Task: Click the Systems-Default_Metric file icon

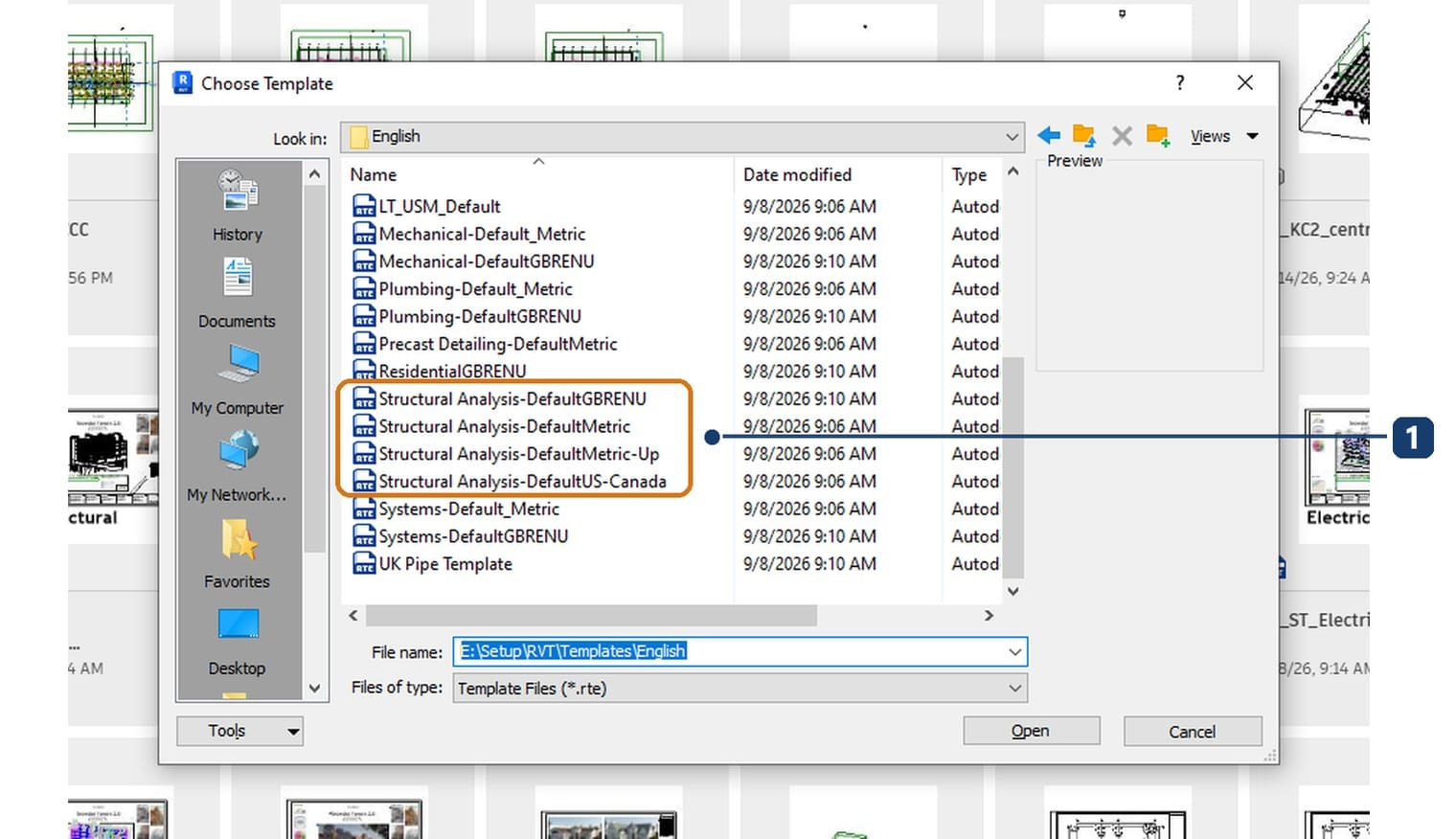Action: pyautogui.click(x=364, y=509)
